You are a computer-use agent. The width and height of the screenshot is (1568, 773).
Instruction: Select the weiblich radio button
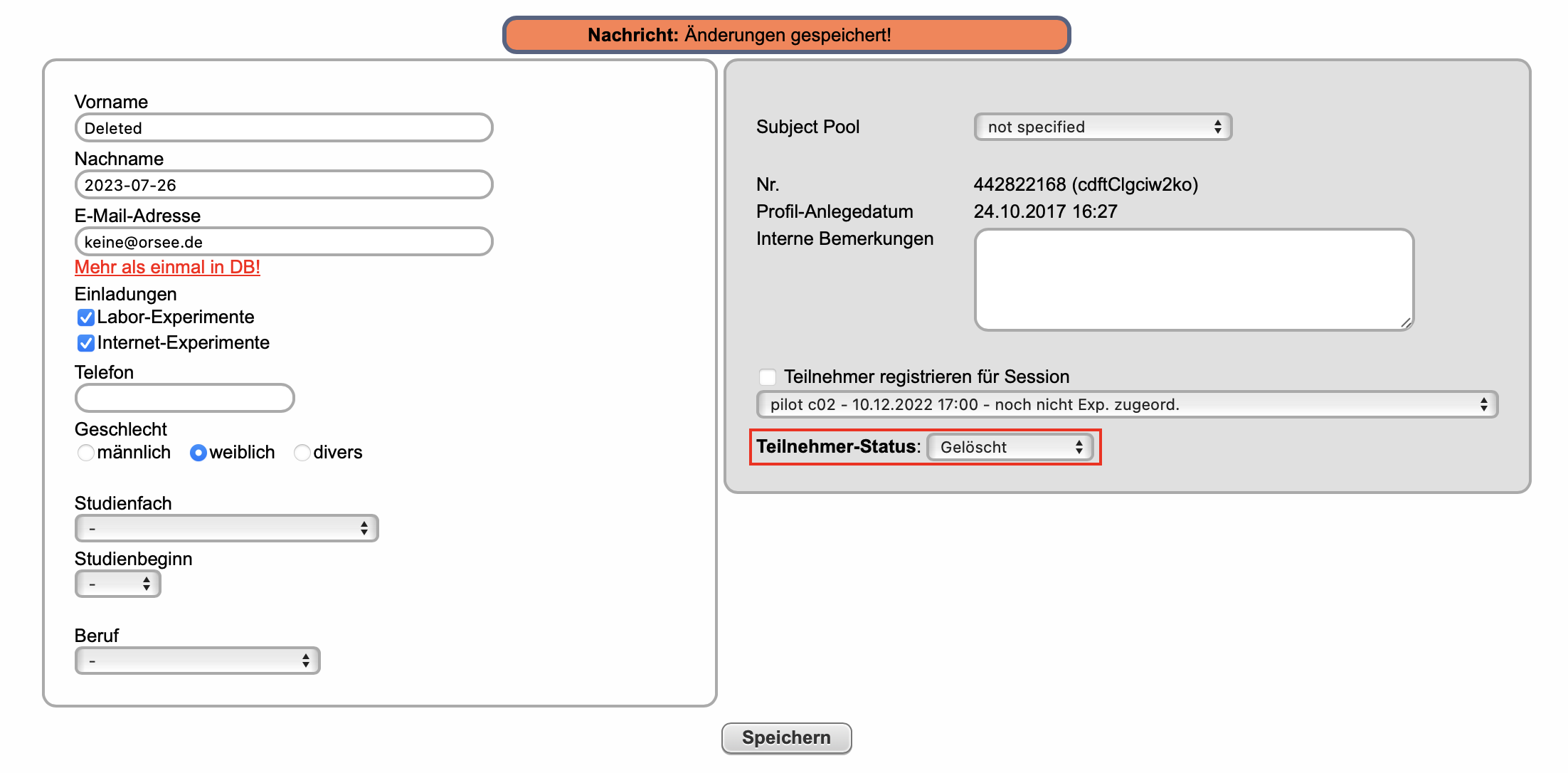198,453
